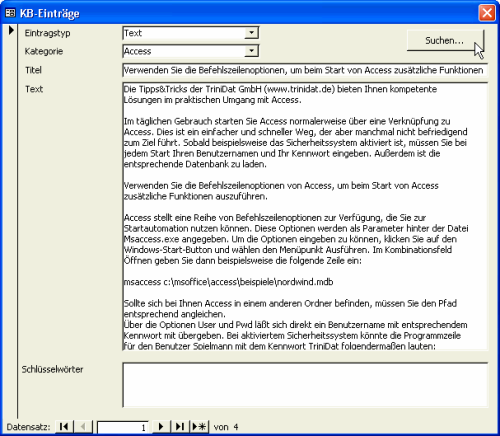Click the Suchen... button
500x436 pixels.
click(445, 40)
